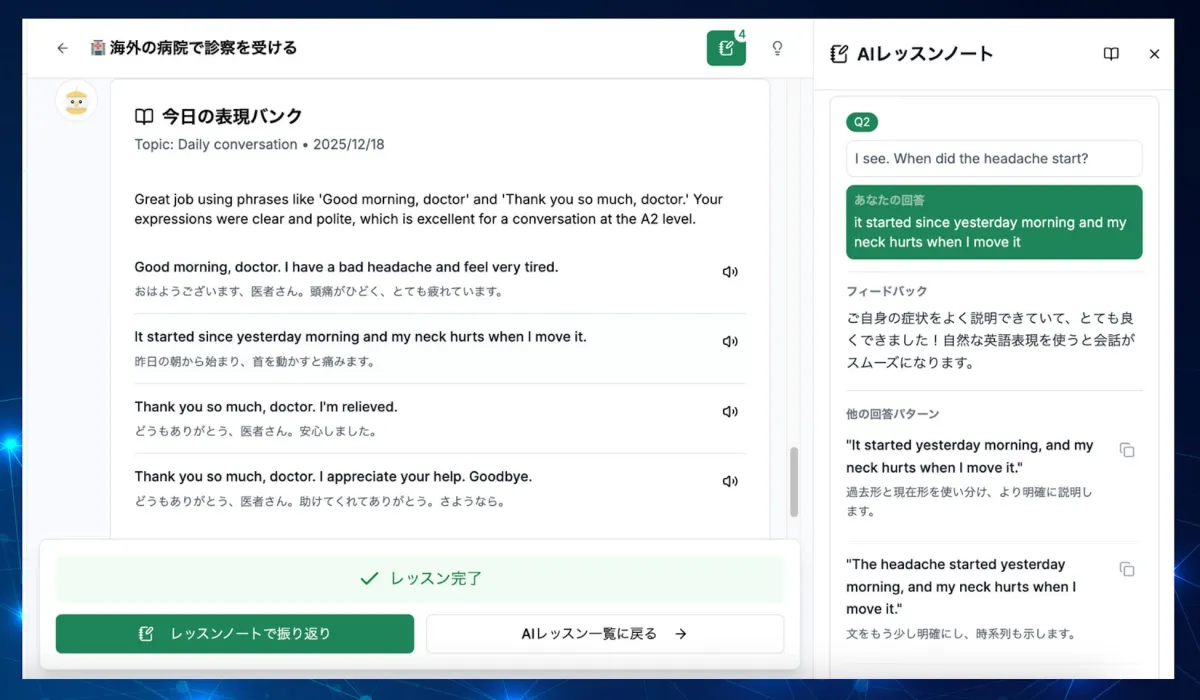Click the back arrow beside the lesson title
This screenshot has width=1200, height=700.
(x=62, y=47)
